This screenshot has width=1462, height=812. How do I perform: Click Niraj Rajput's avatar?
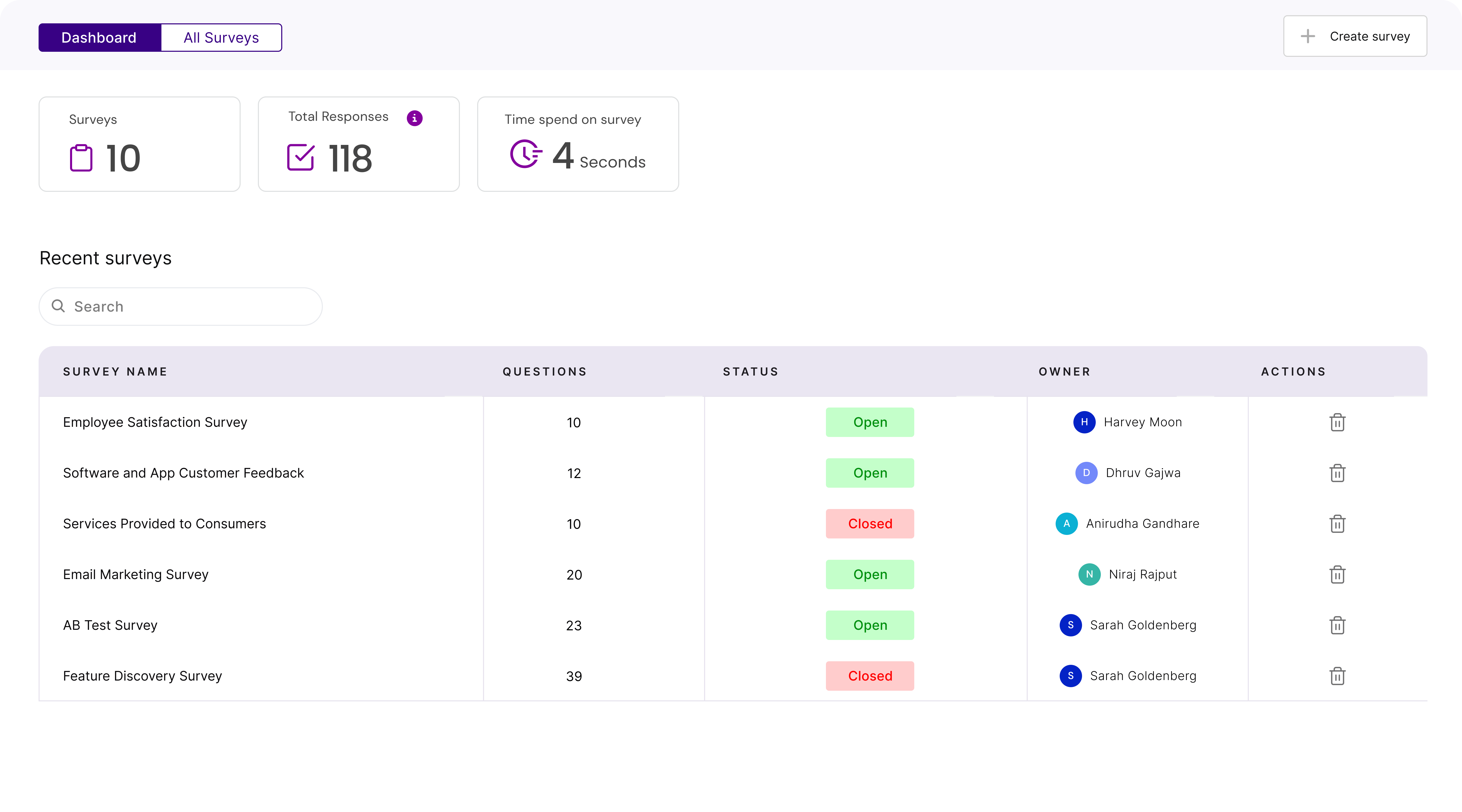click(x=1089, y=574)
